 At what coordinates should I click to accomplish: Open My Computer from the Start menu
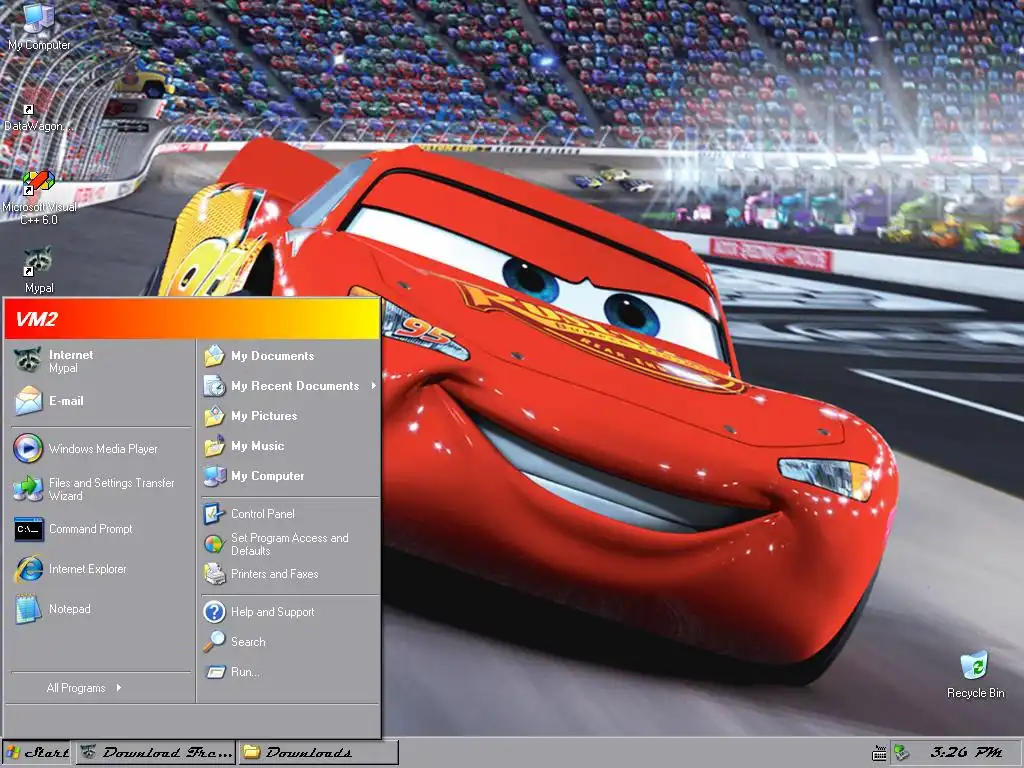coord(289,476)
